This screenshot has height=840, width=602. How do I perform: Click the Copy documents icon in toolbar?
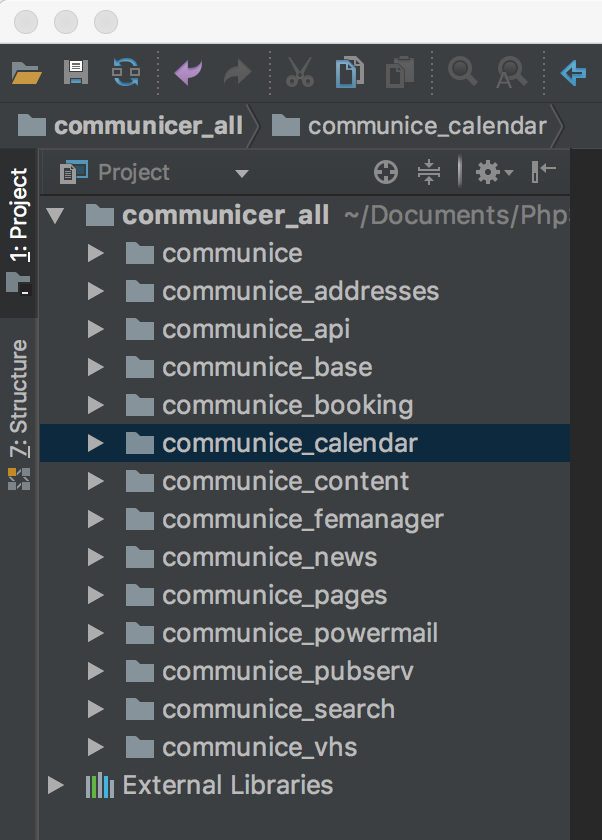(349, 73)
